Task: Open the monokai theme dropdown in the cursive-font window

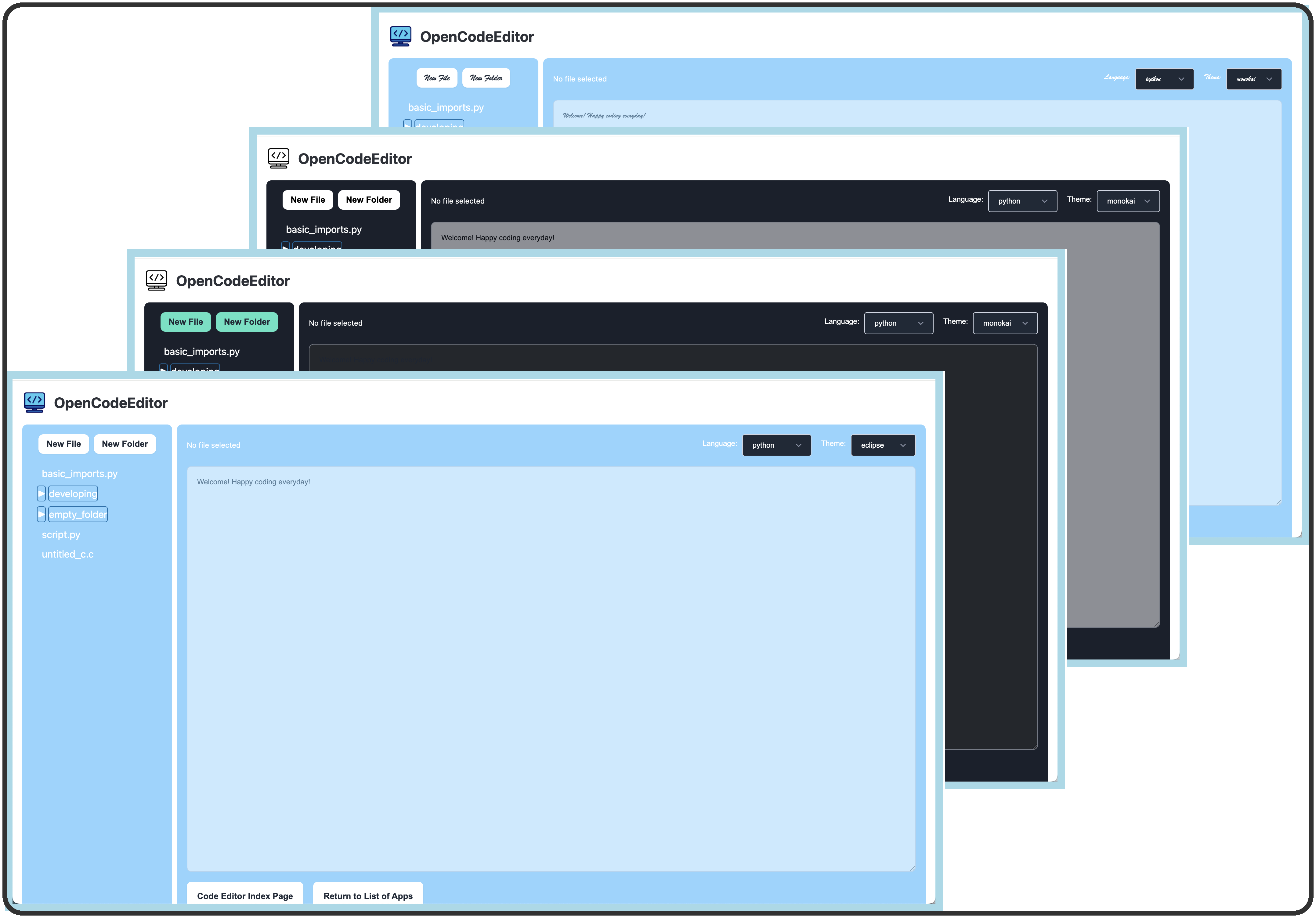Action: pos(1253,79)
